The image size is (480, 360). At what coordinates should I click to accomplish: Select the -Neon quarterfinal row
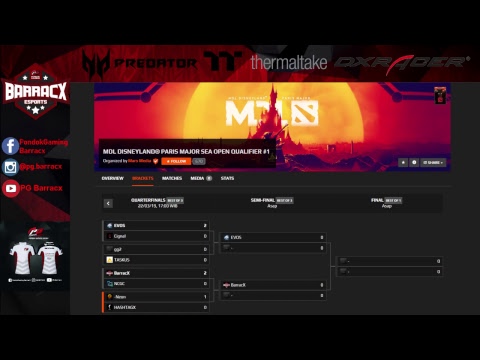tap(156, 297)
